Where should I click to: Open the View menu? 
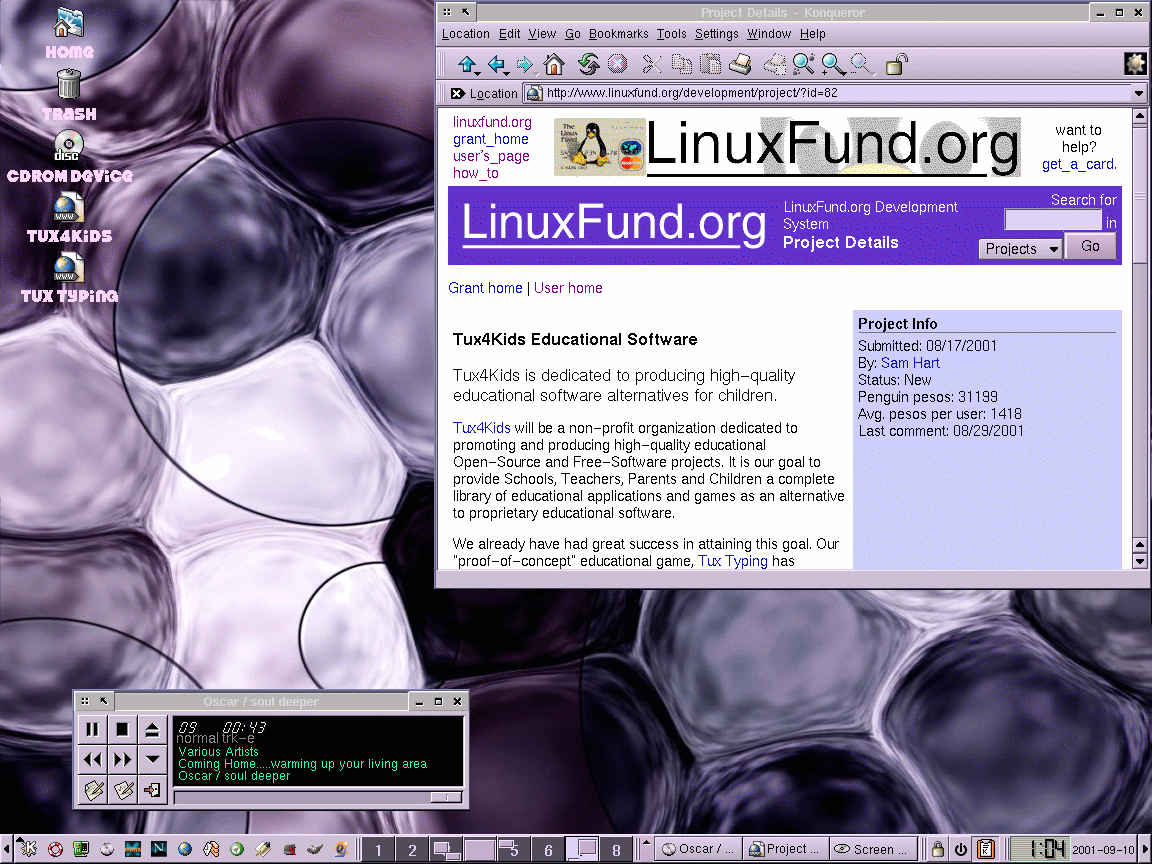click(x=542, y=34)
